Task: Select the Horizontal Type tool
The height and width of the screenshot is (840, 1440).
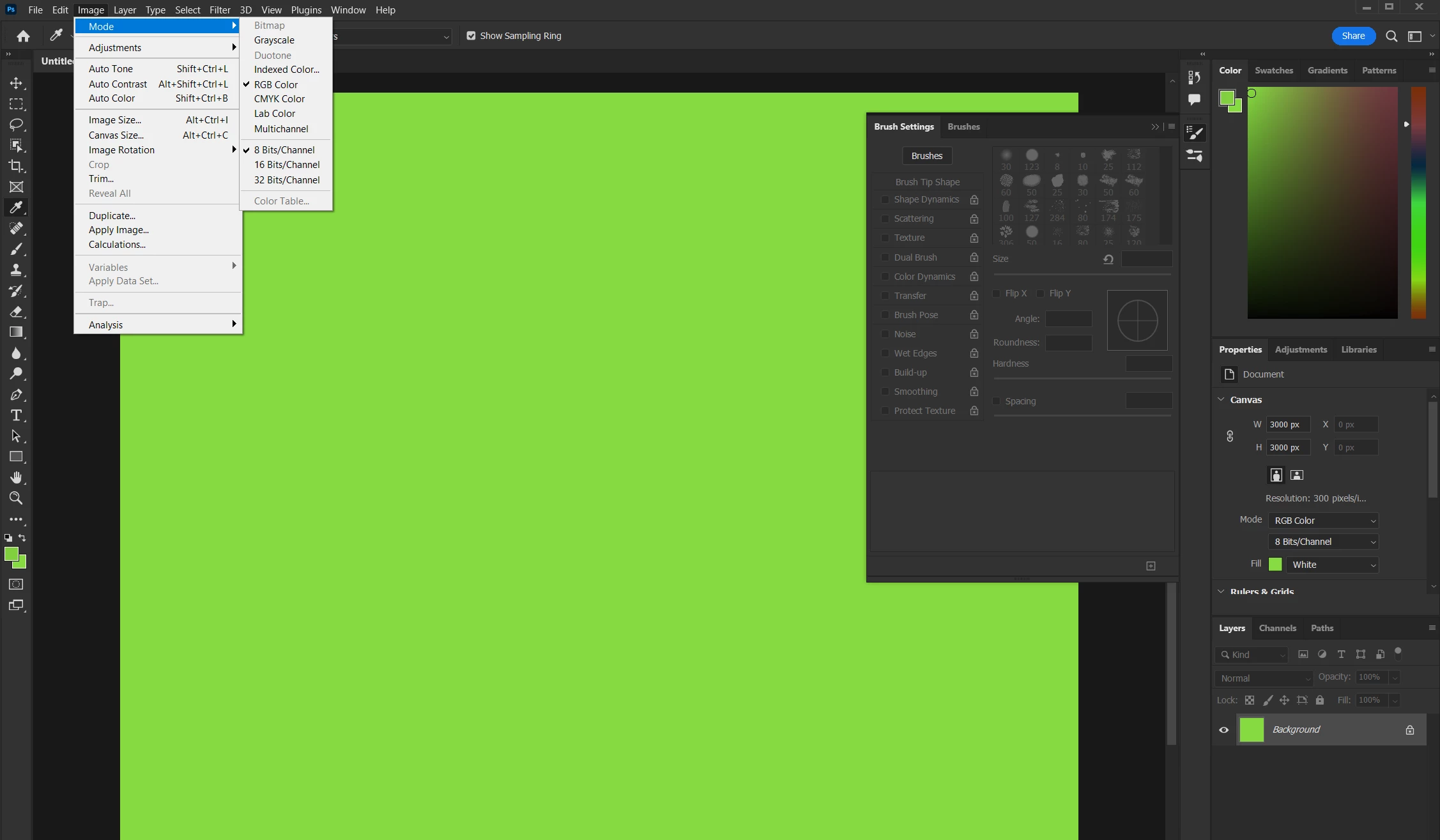Action: point(16,415)
